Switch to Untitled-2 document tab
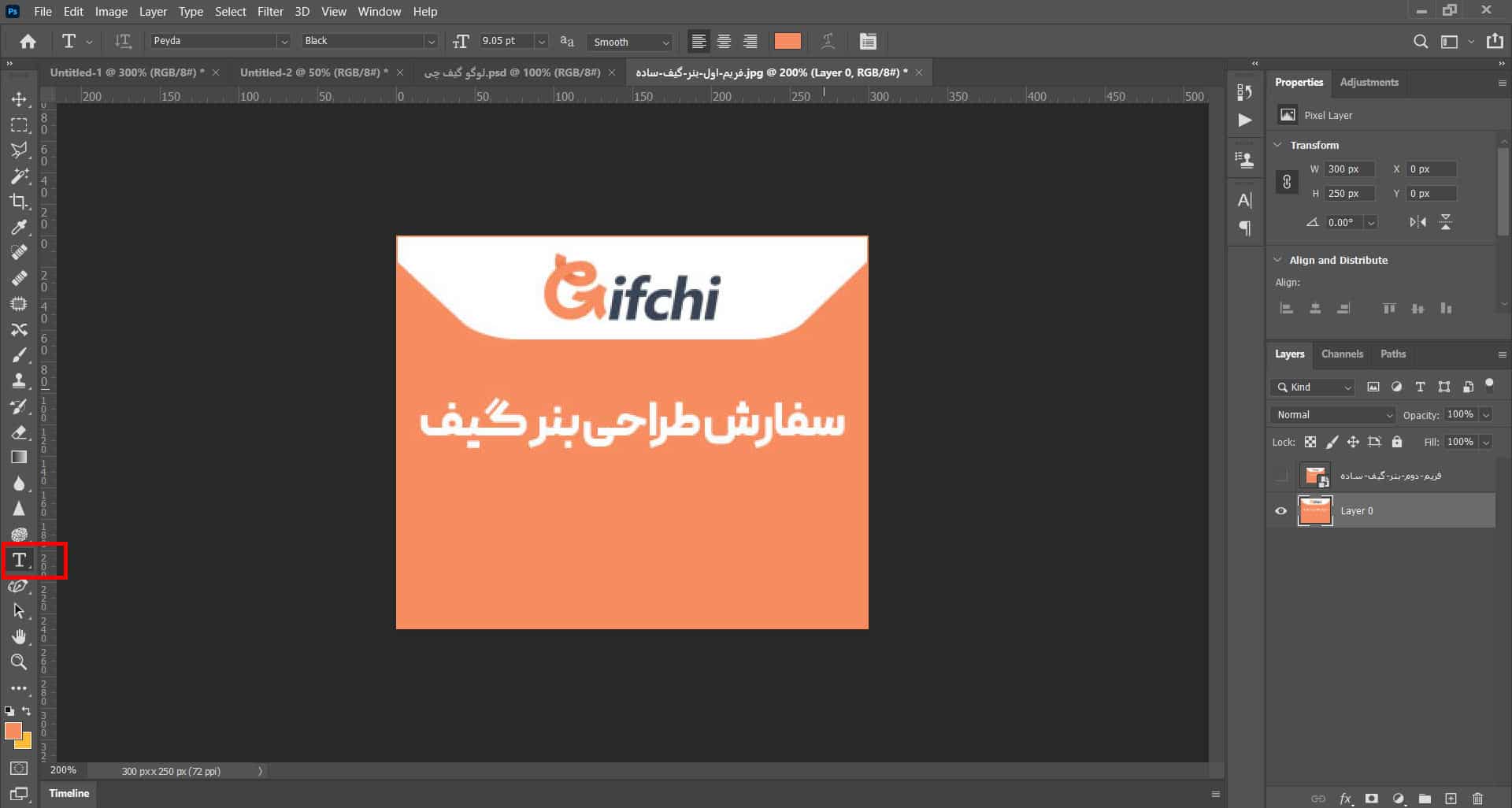1512x808 pixels. pyautogui.click(x=313, y=72)
